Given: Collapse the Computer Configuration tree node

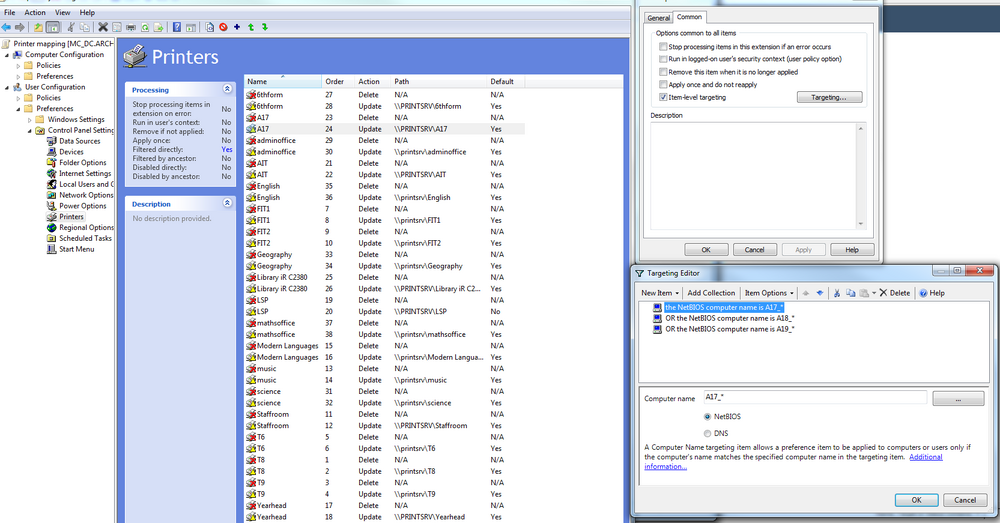Looking at the screenshot, I should 8,55.
